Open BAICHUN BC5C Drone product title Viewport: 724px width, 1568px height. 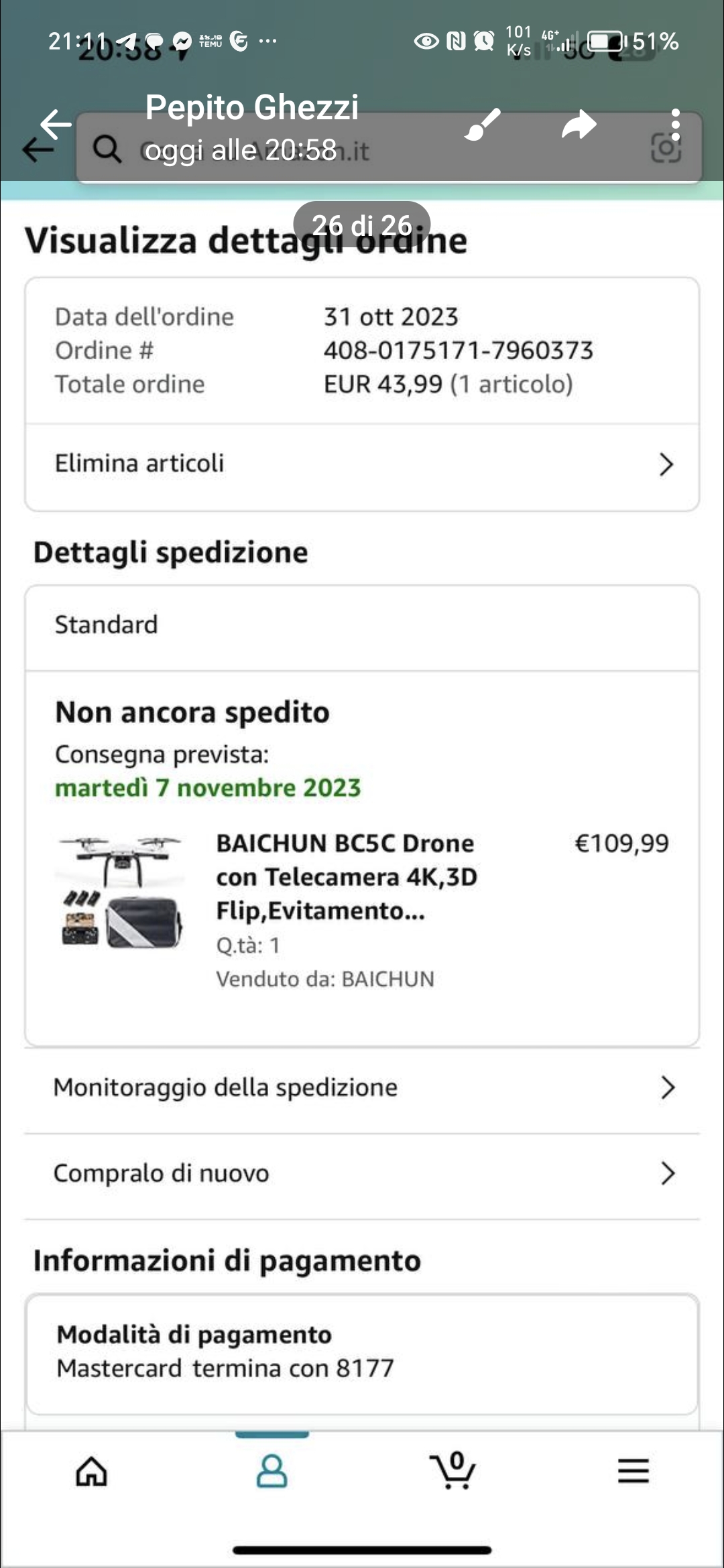pos(346,876)
